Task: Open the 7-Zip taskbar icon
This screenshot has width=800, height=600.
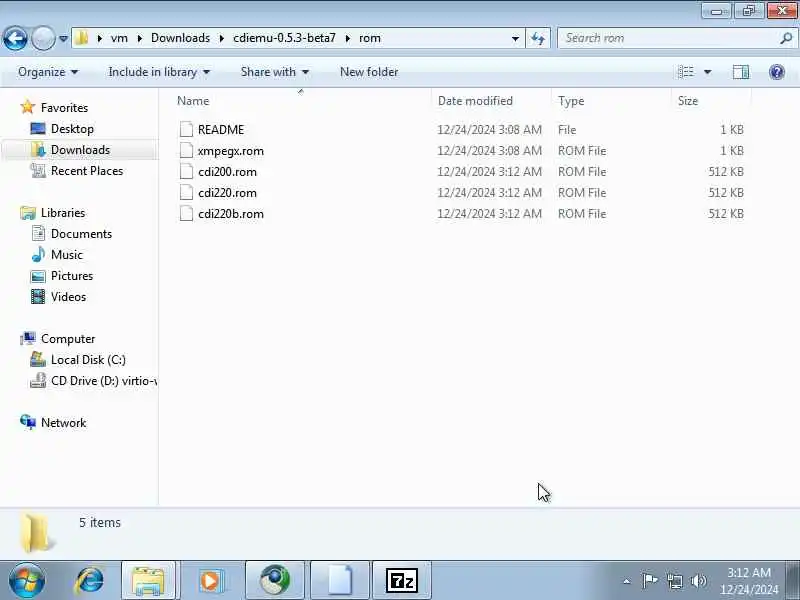Action: (x=402, y=581)
